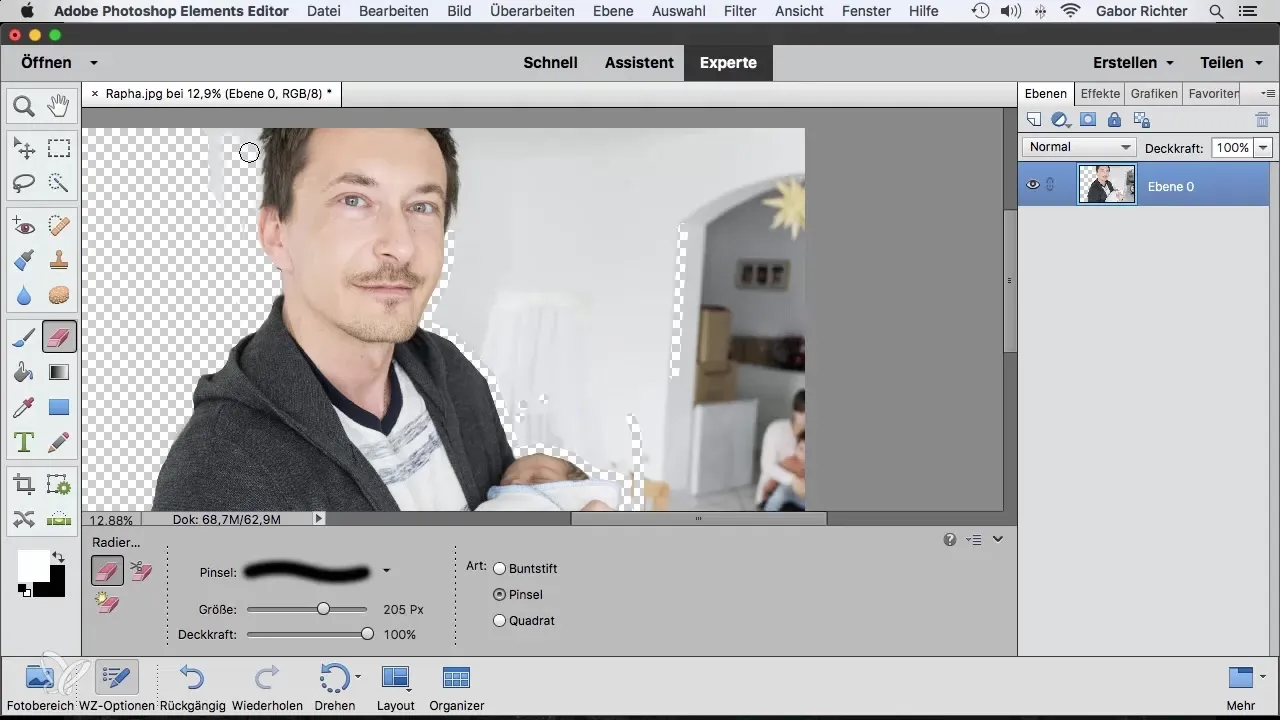Open the Organizer
Image resolution: width=1280 pixels, height=720 pixels.
(456, 686)
